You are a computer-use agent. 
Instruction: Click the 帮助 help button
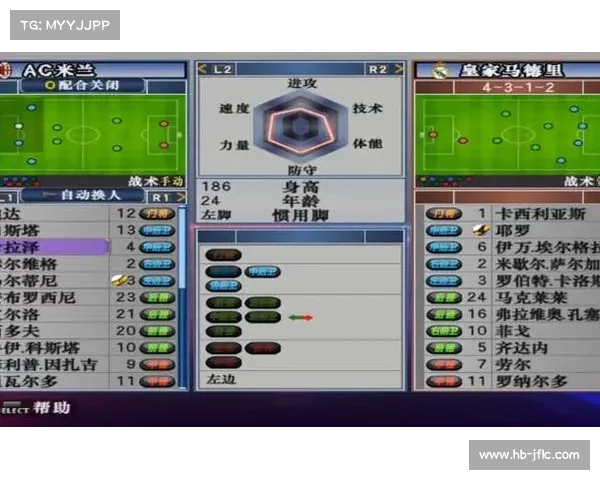51,408
